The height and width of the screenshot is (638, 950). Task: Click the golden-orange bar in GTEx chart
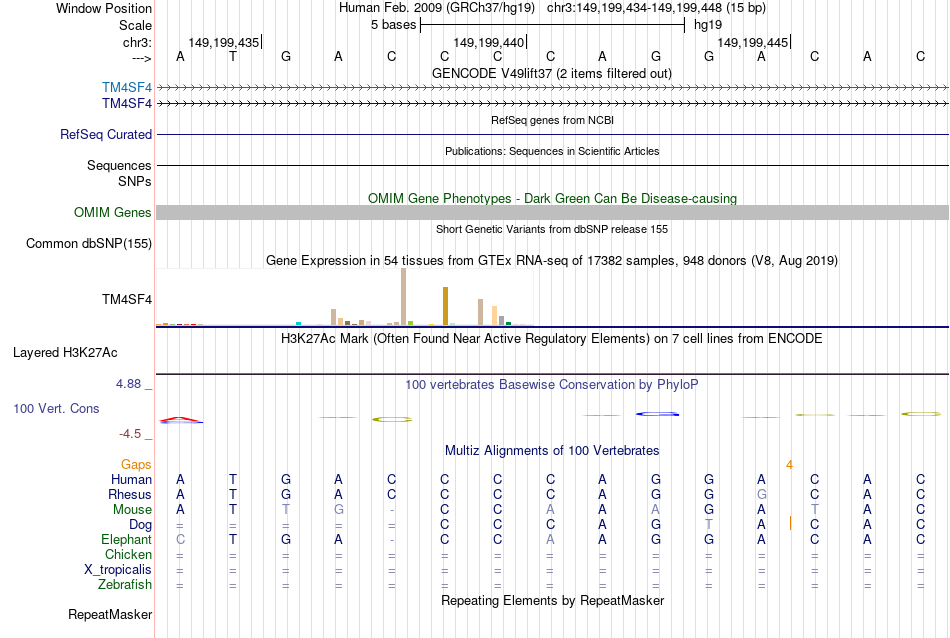[445, 306]
